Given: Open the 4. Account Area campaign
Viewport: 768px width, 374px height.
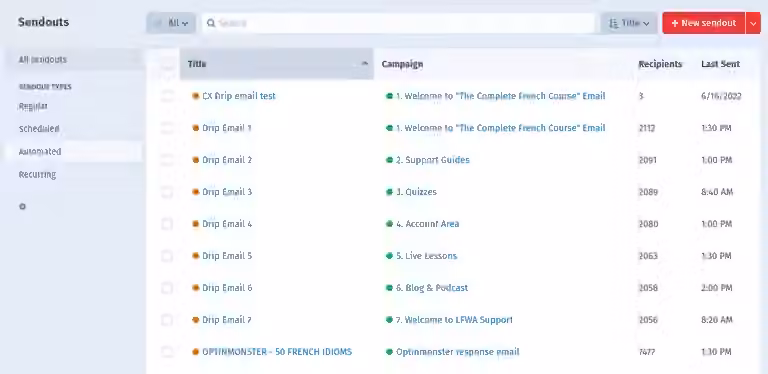Looking at the screenshot, I should 428,224.
